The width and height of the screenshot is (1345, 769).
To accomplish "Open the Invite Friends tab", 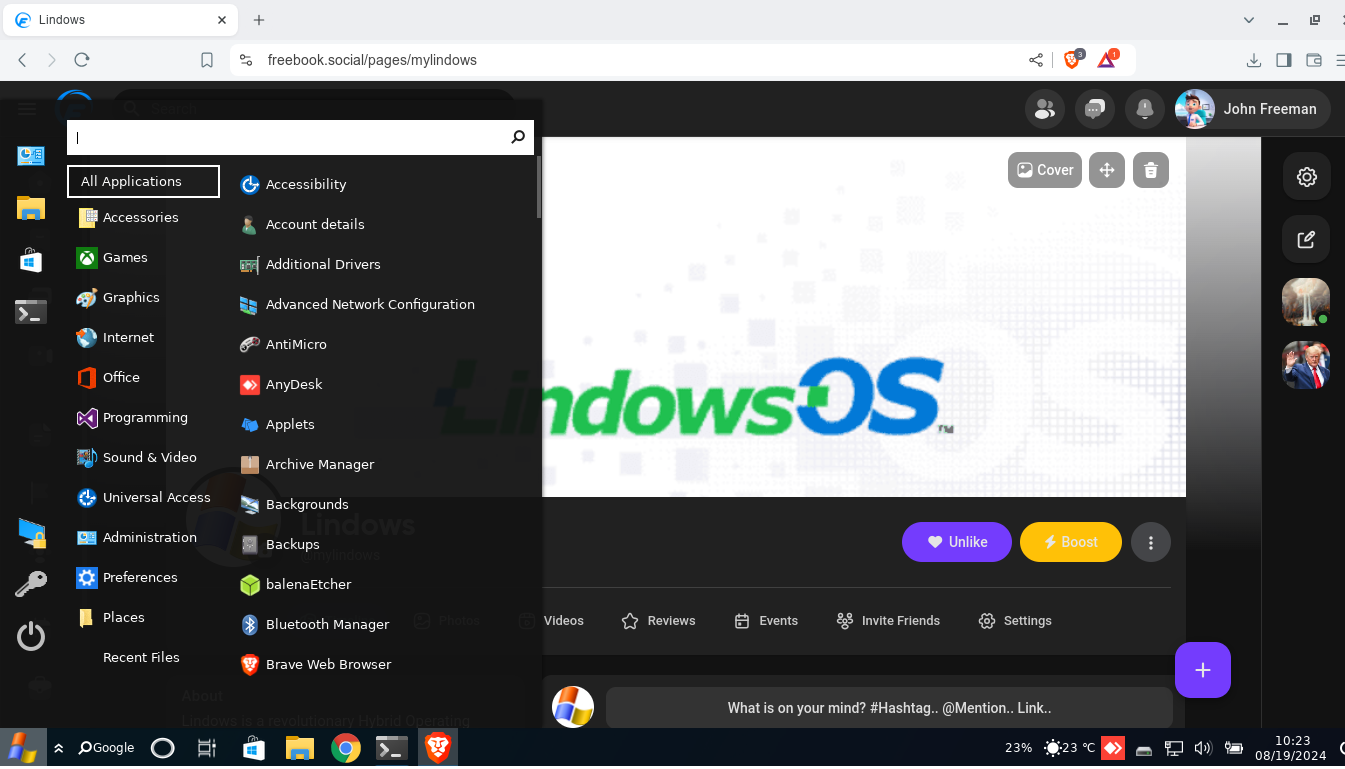I will click(888, 621).
